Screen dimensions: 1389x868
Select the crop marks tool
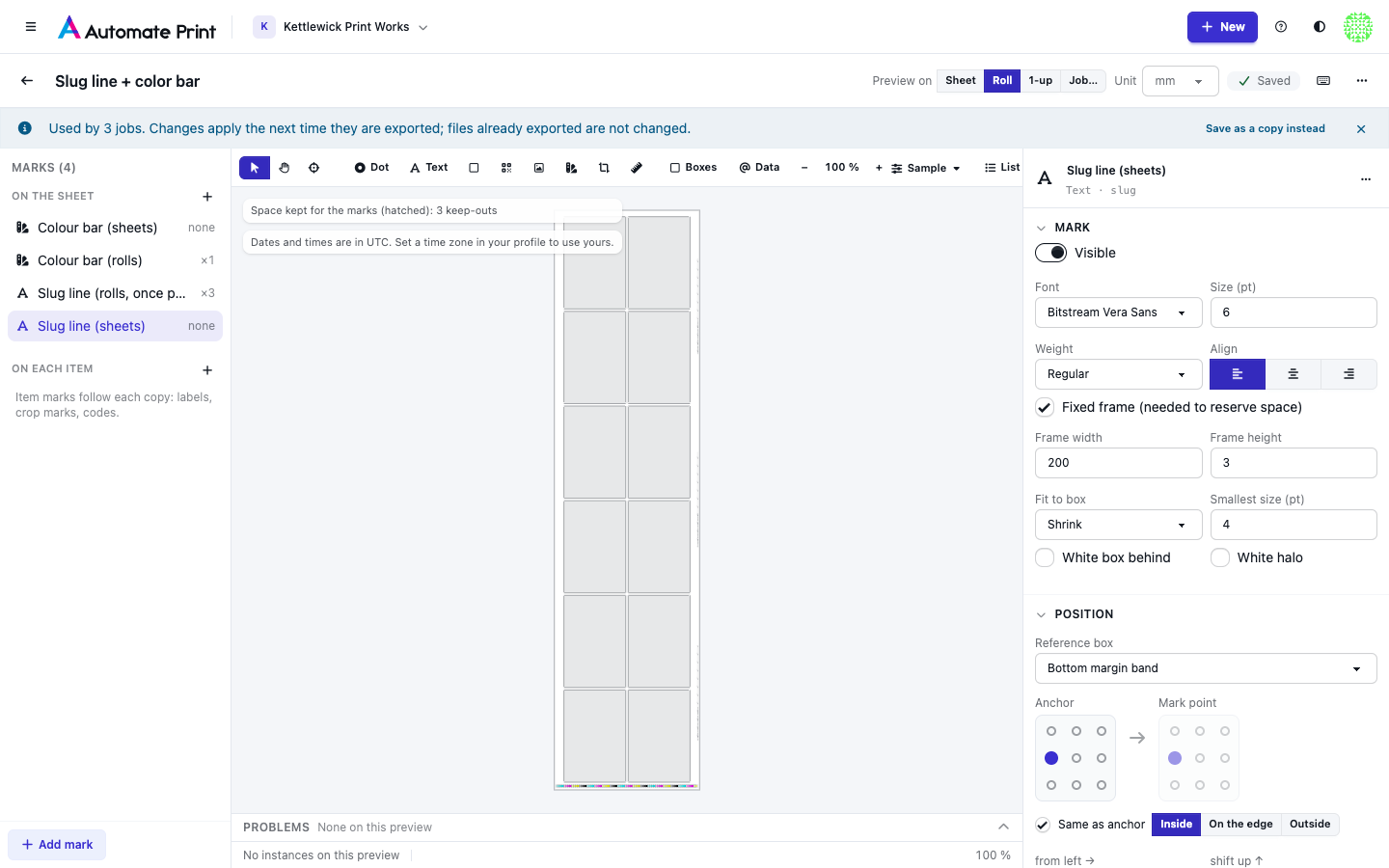click(604, 168)
